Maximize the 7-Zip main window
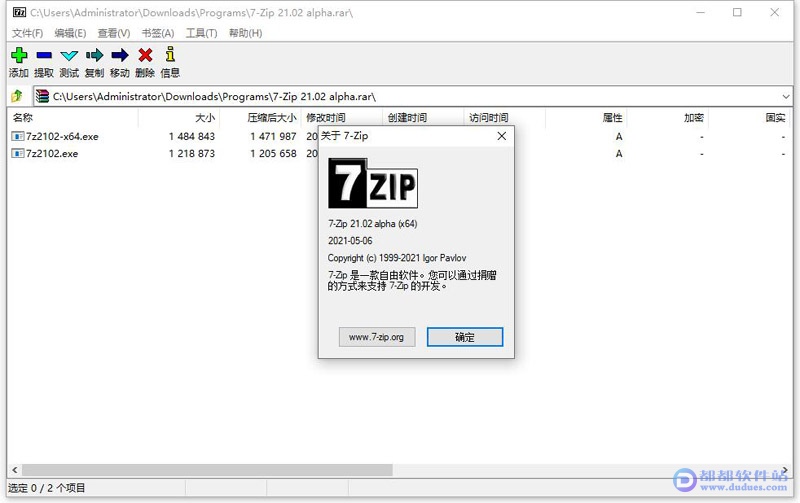This screenshot has width=800, height=503. [737, 12]
